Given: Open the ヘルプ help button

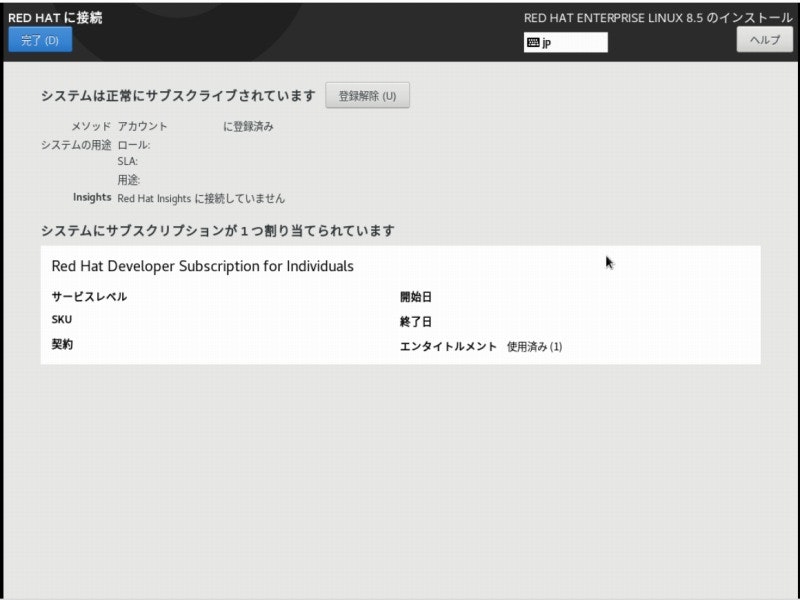Looking at the screenshot, I should coord(764,39).
